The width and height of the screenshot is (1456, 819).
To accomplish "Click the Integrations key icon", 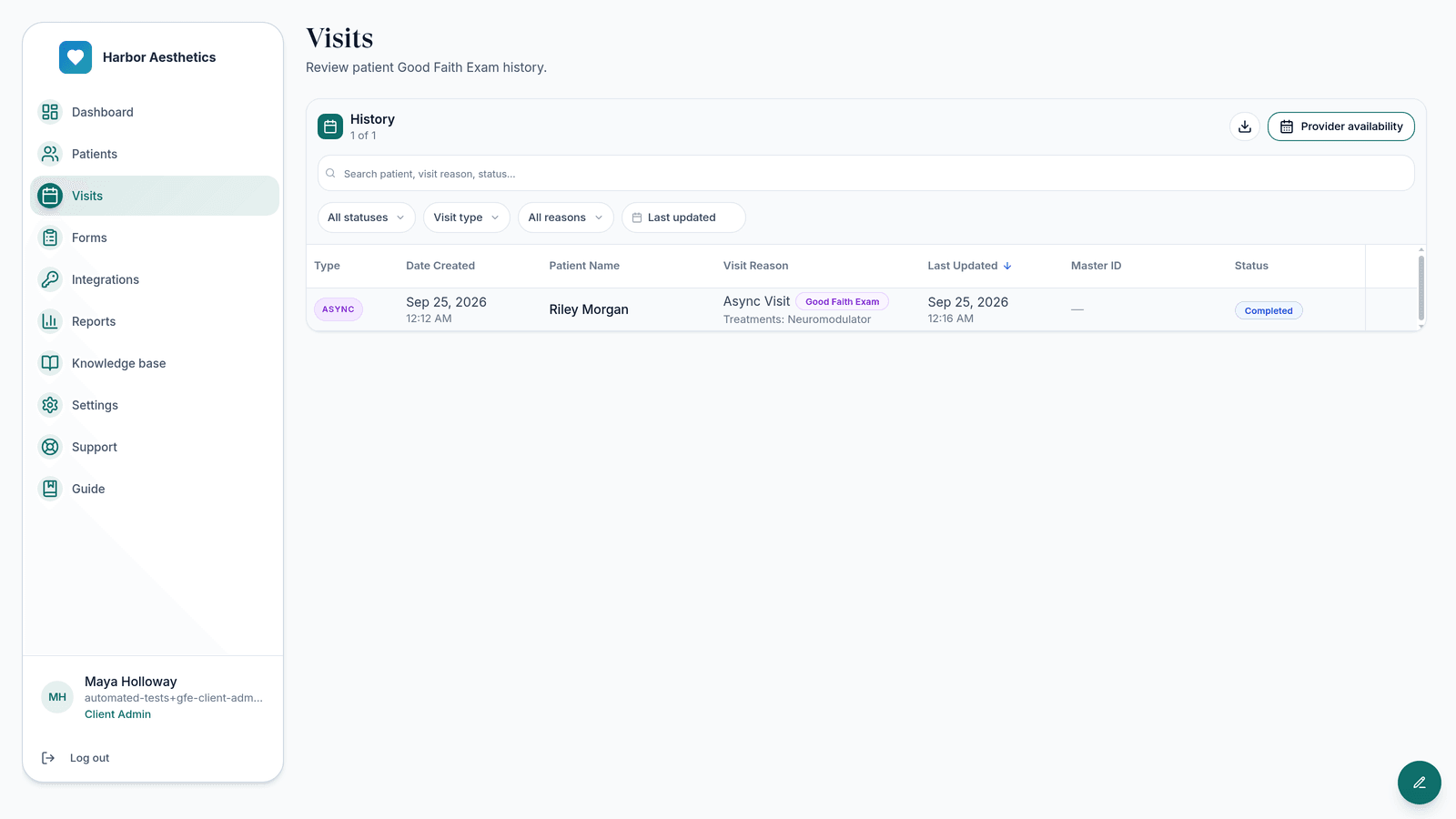I will pos(50,279).
